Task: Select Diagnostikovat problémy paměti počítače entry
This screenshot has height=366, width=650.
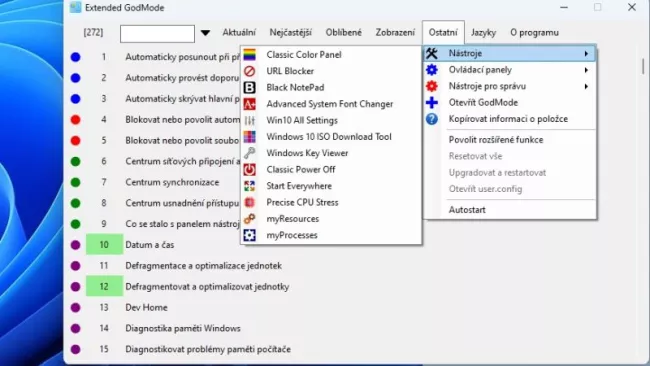Action: tap(208, 349)
